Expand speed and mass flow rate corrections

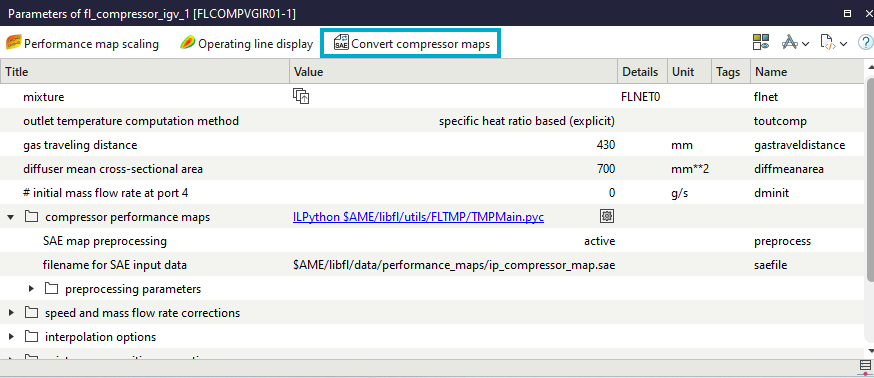pos(11,313)
